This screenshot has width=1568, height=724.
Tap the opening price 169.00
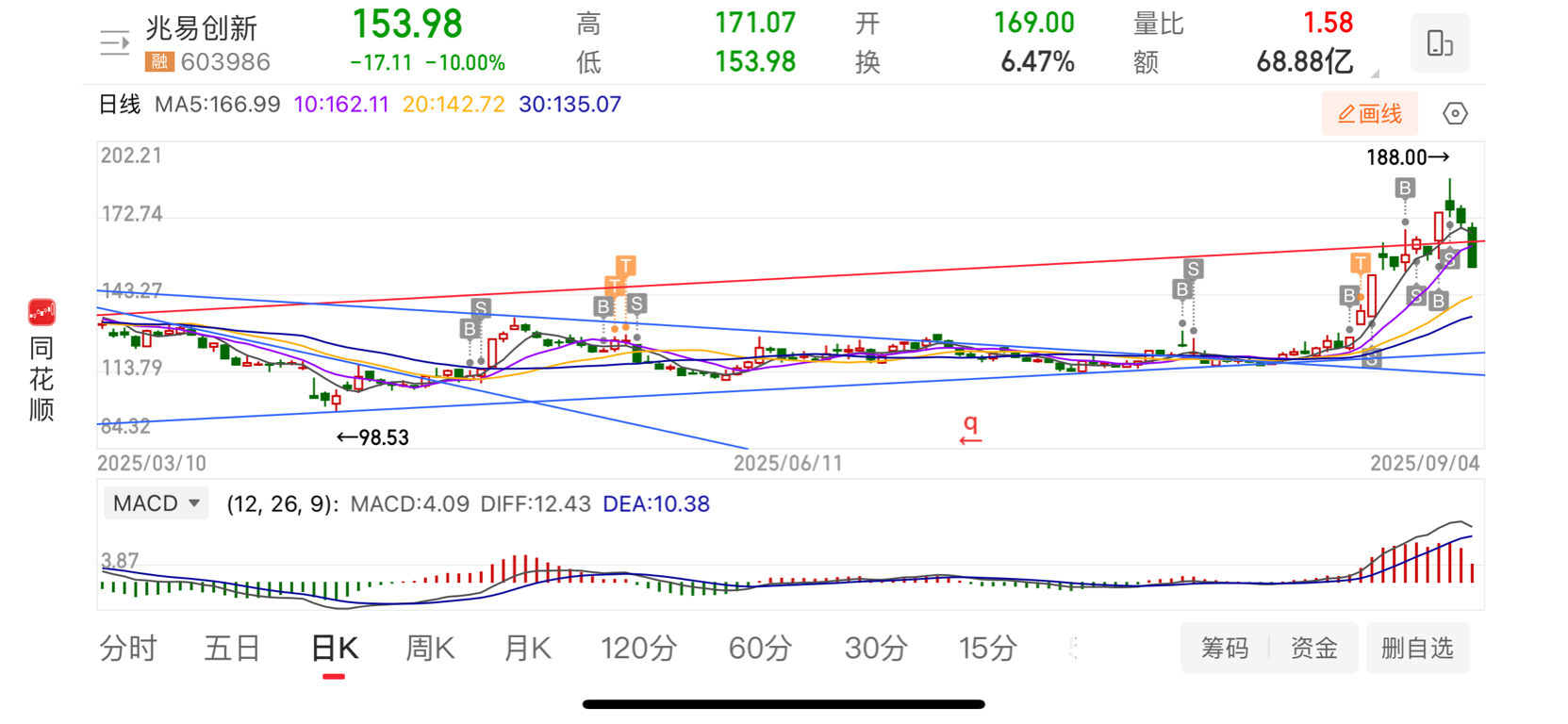click(x=1034, y=23)
